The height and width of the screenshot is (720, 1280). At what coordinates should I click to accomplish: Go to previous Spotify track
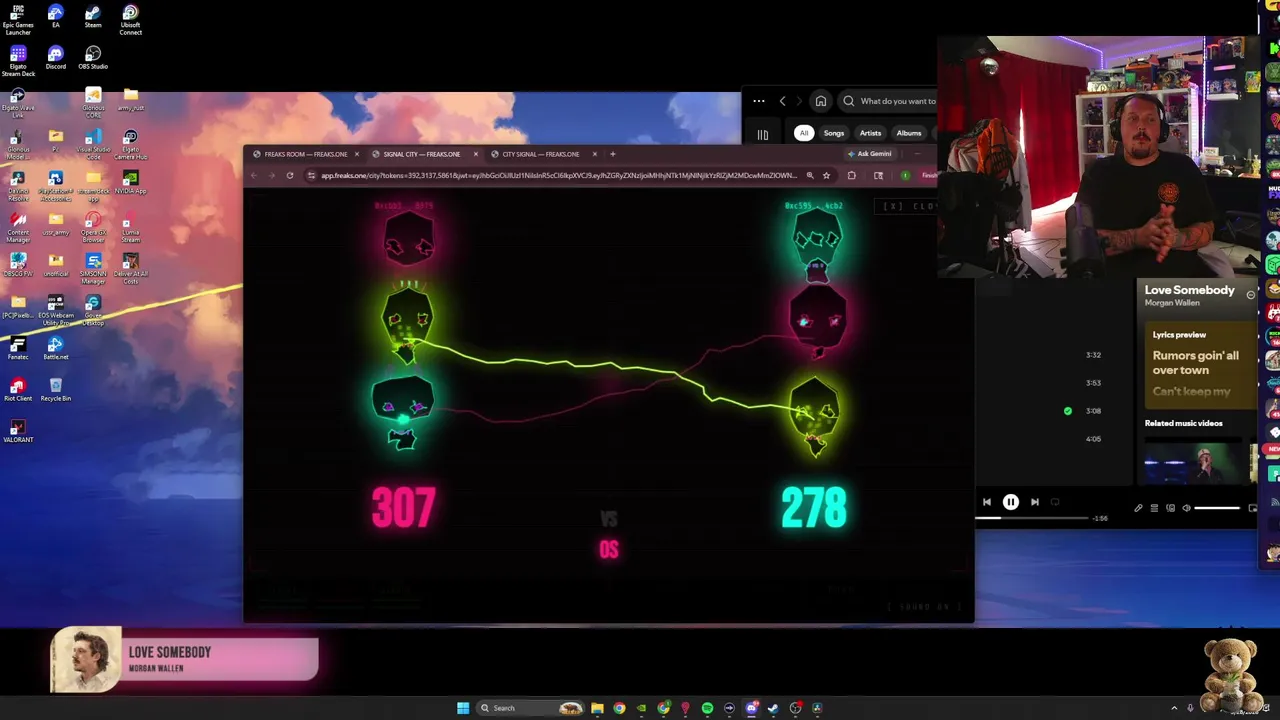click(x=987, y=502)
